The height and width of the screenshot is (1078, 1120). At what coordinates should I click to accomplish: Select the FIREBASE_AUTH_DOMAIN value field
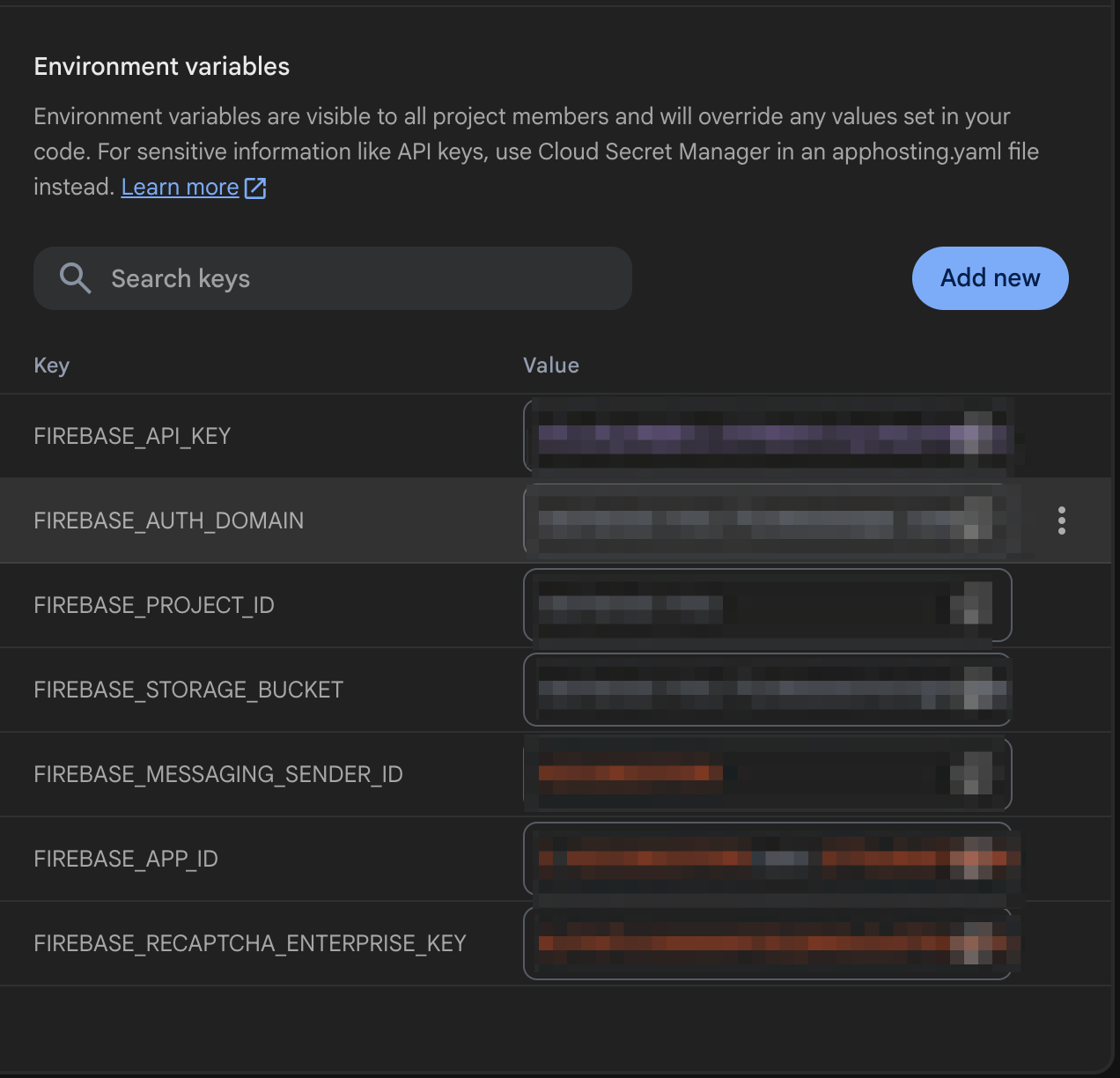(768, 521)
